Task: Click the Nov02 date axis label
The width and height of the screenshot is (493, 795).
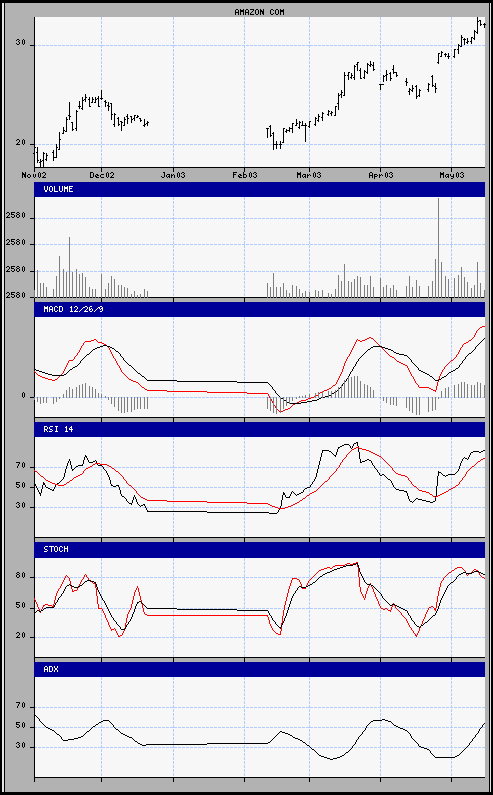Action: (x=34, y=175)
